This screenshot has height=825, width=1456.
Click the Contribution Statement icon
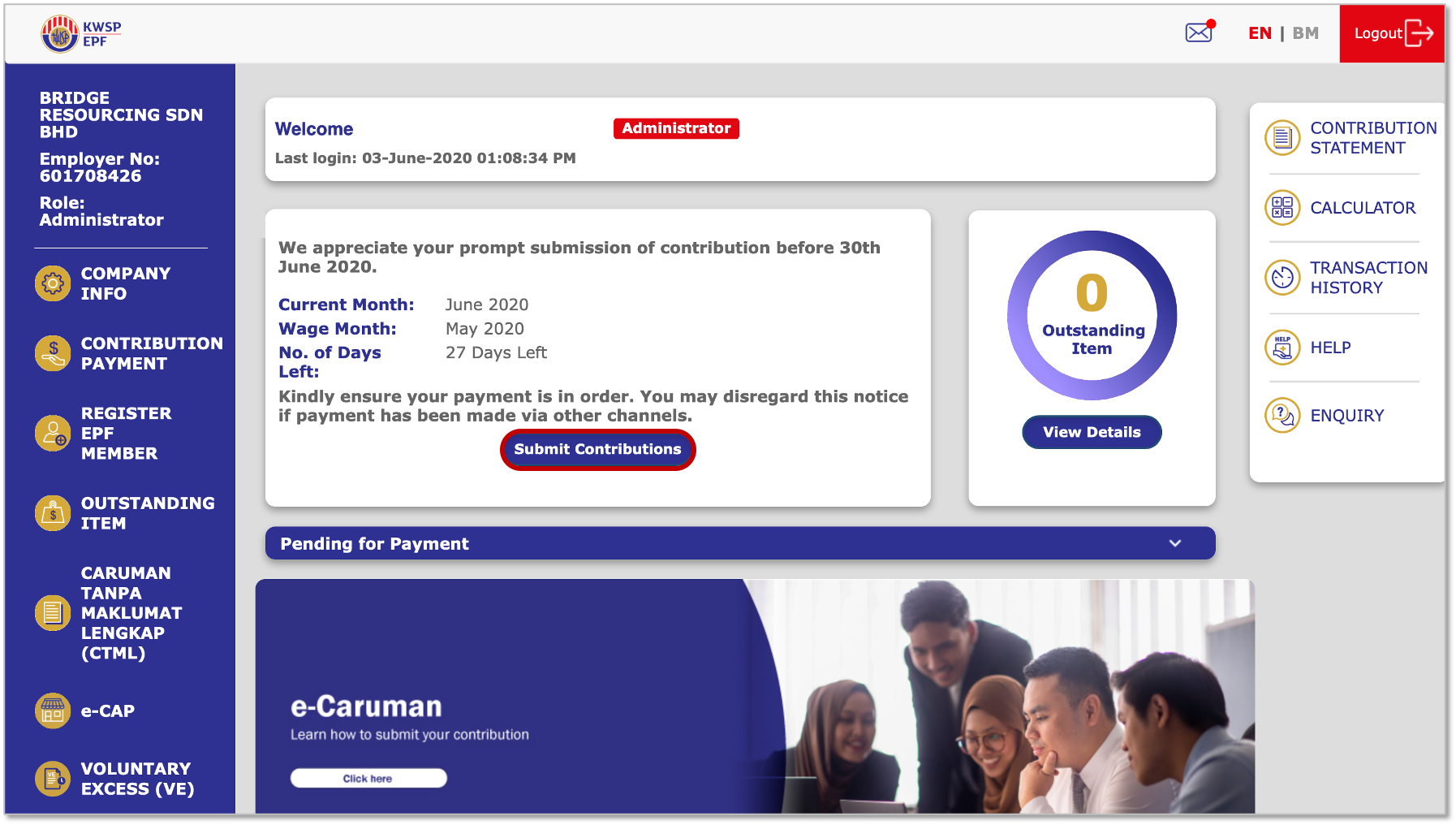tap(1282, 138)
